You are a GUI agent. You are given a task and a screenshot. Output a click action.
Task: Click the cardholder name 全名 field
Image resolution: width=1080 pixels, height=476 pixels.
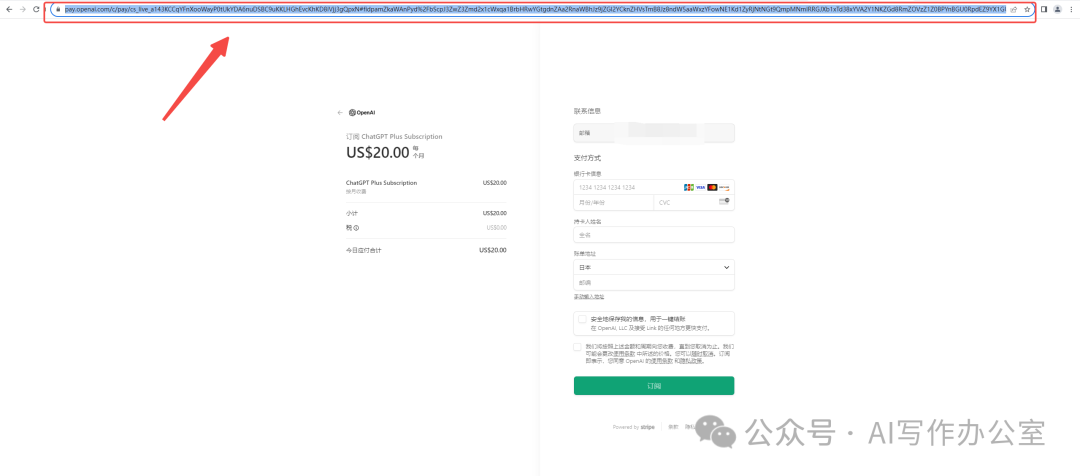click(653, 235)
